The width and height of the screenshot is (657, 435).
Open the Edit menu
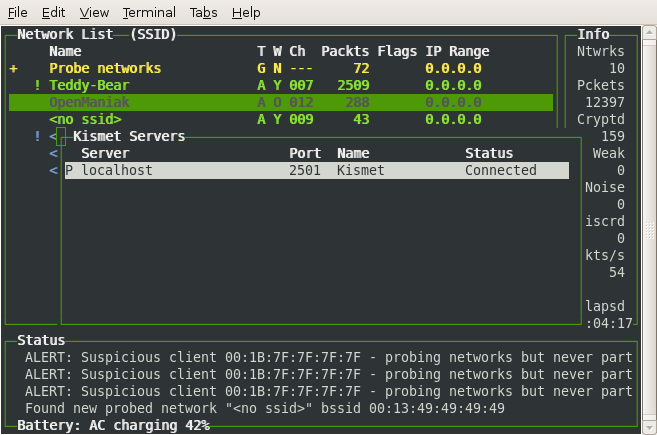click(x=53, y=13)
